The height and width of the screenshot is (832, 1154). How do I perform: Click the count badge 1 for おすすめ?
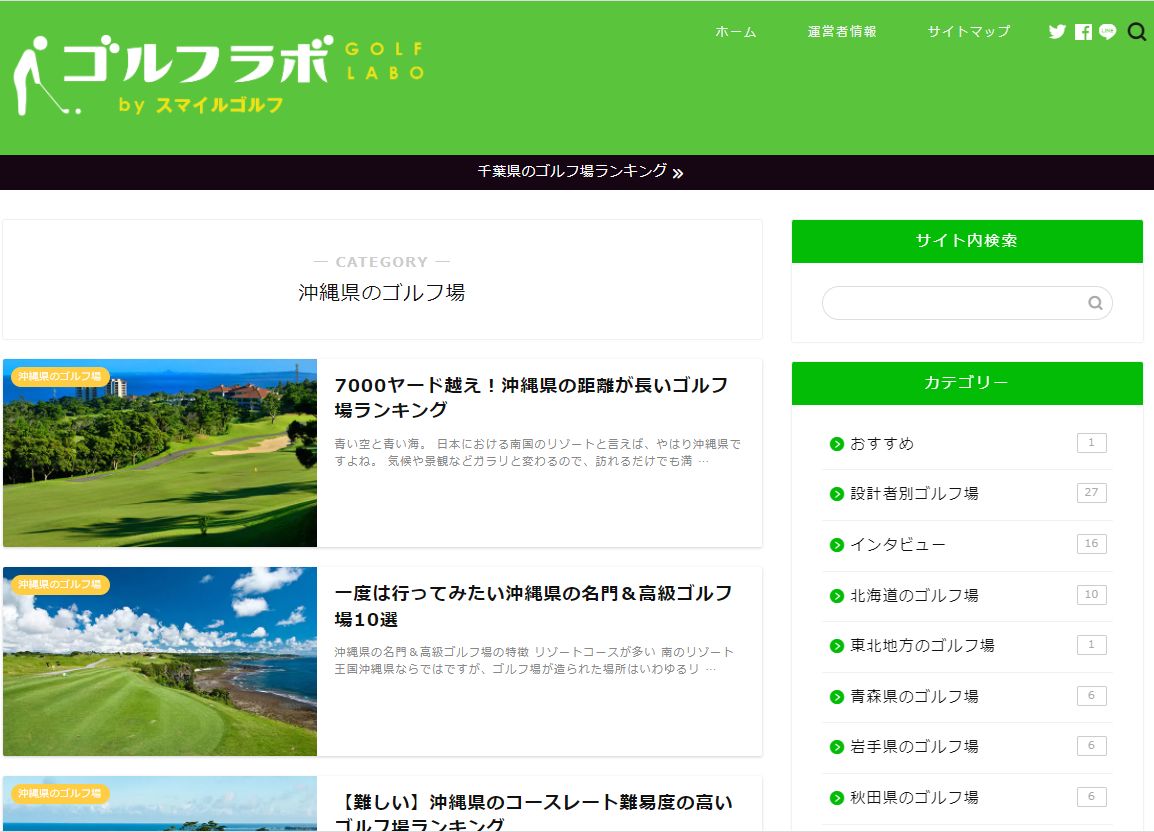tap(1091, 443)
